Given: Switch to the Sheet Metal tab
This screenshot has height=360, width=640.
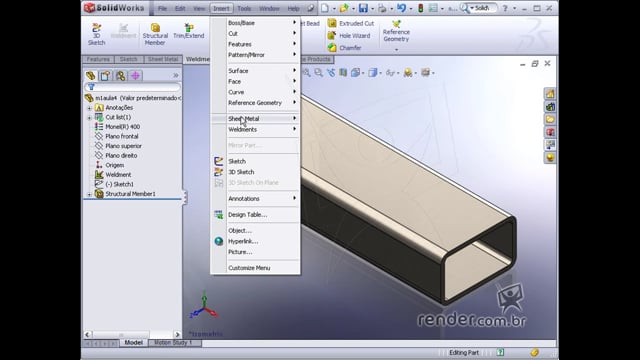Looking at the screenshot, I should (163, 60).
